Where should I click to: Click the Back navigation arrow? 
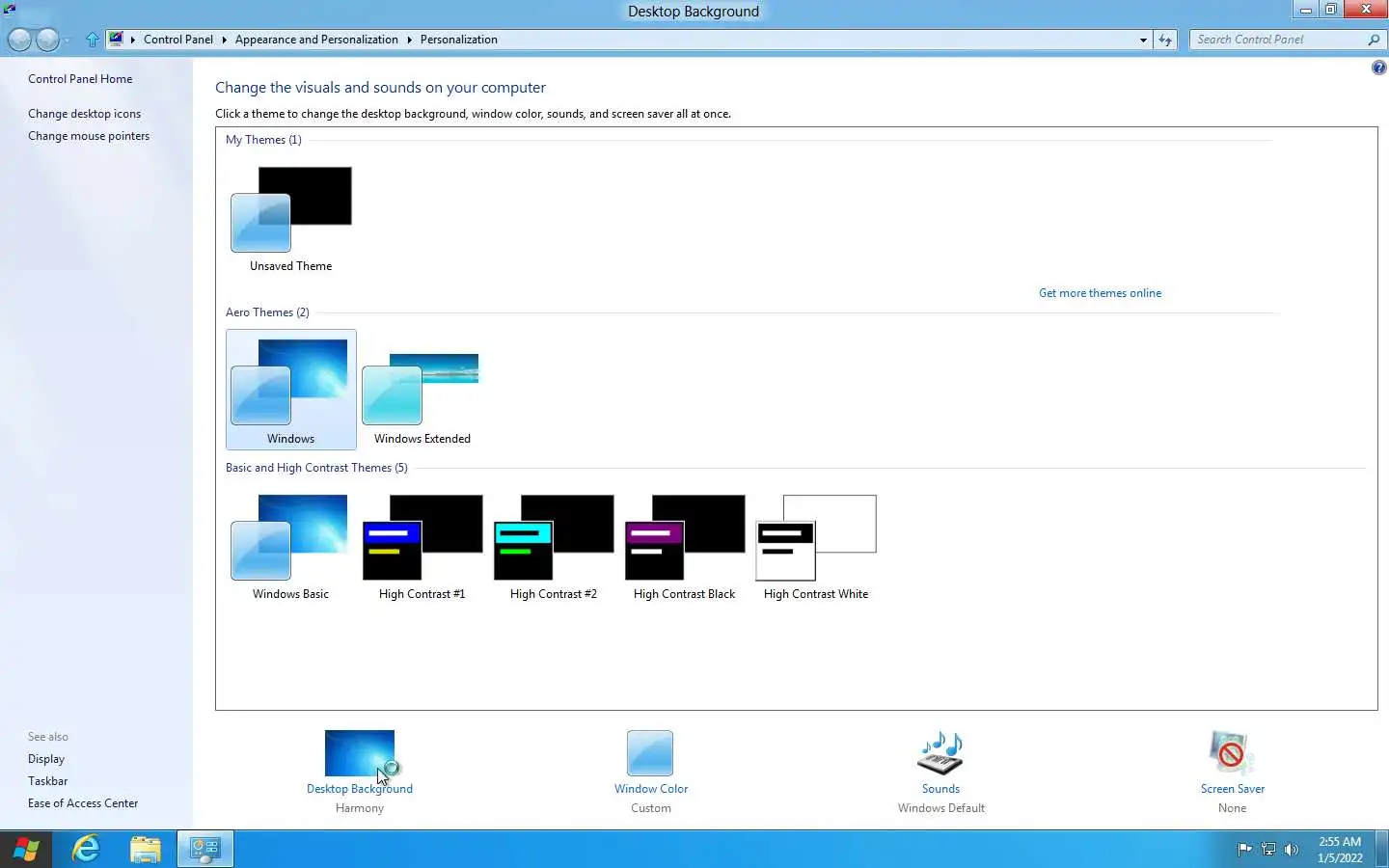pos(19,40)
